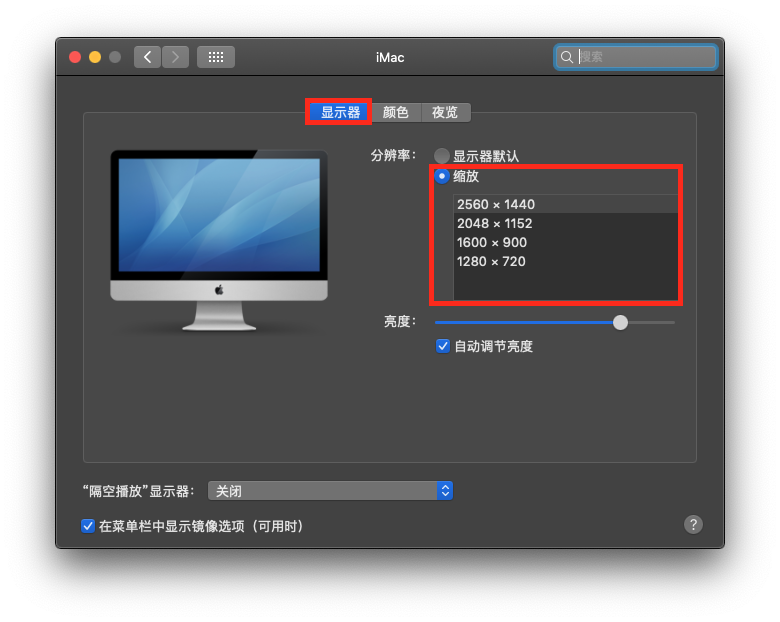Toggle 在菜单栏中显示镜像选项 checkbox
780x622 pixels.
pyautogui.click(x=88, y=526)
